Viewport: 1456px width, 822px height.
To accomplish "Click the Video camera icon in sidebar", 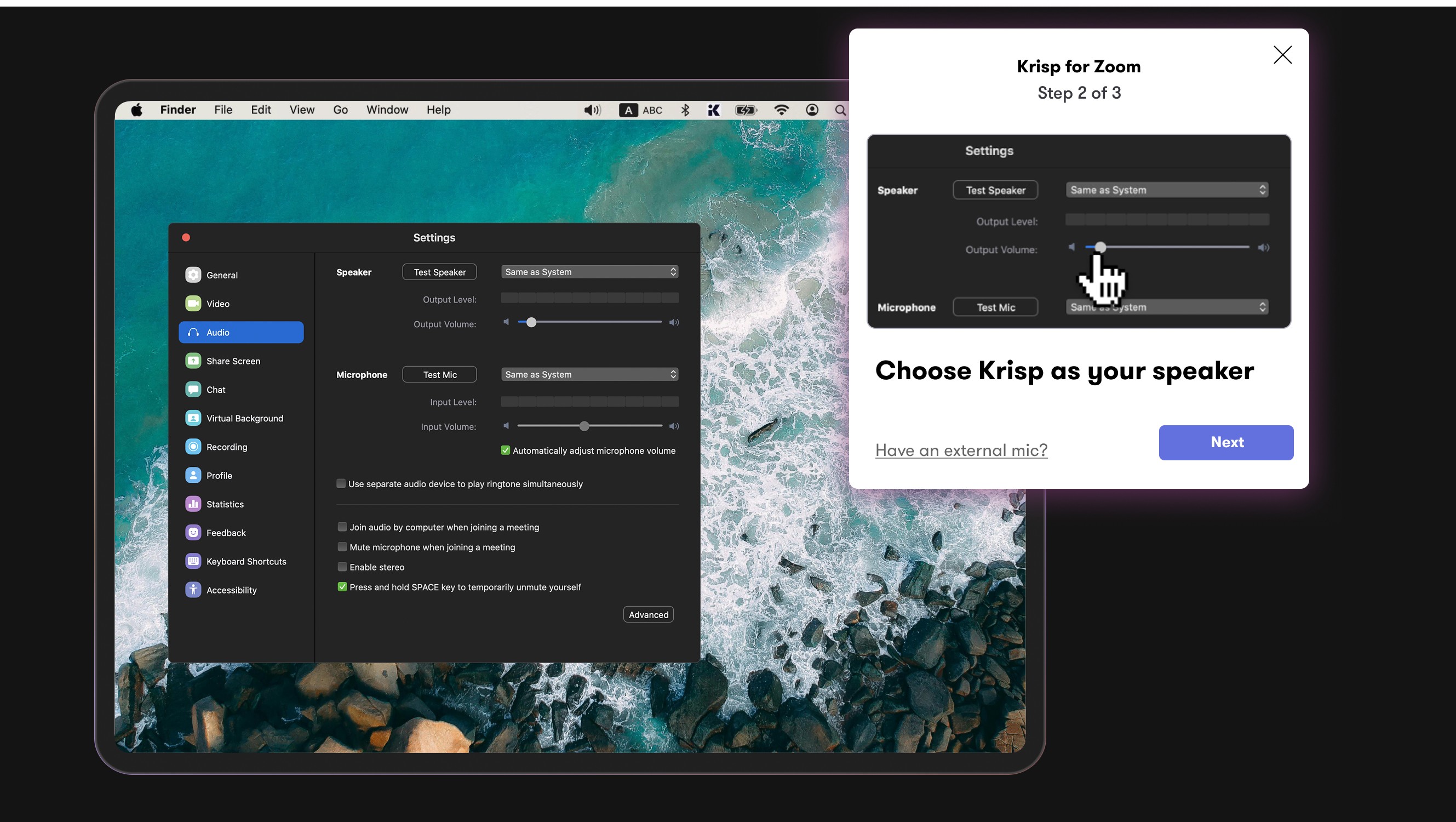I will 193,304.
